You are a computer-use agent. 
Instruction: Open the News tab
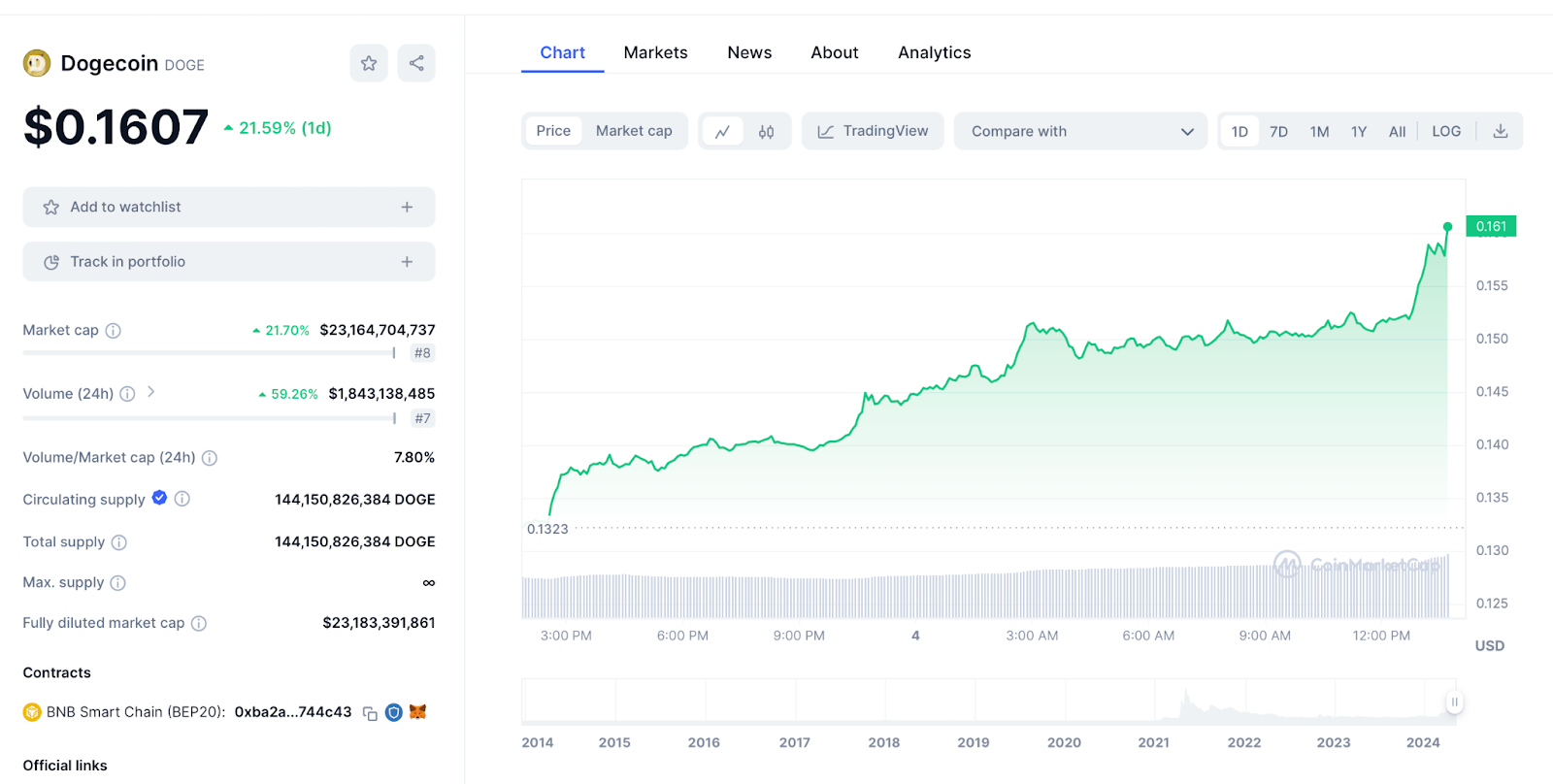coord(750,52)
